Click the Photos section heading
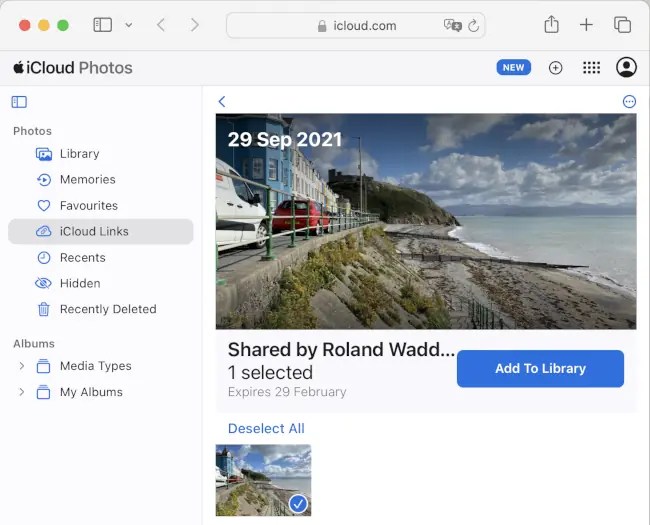Screen dimensions: 650x525 [x=32, y=131]
